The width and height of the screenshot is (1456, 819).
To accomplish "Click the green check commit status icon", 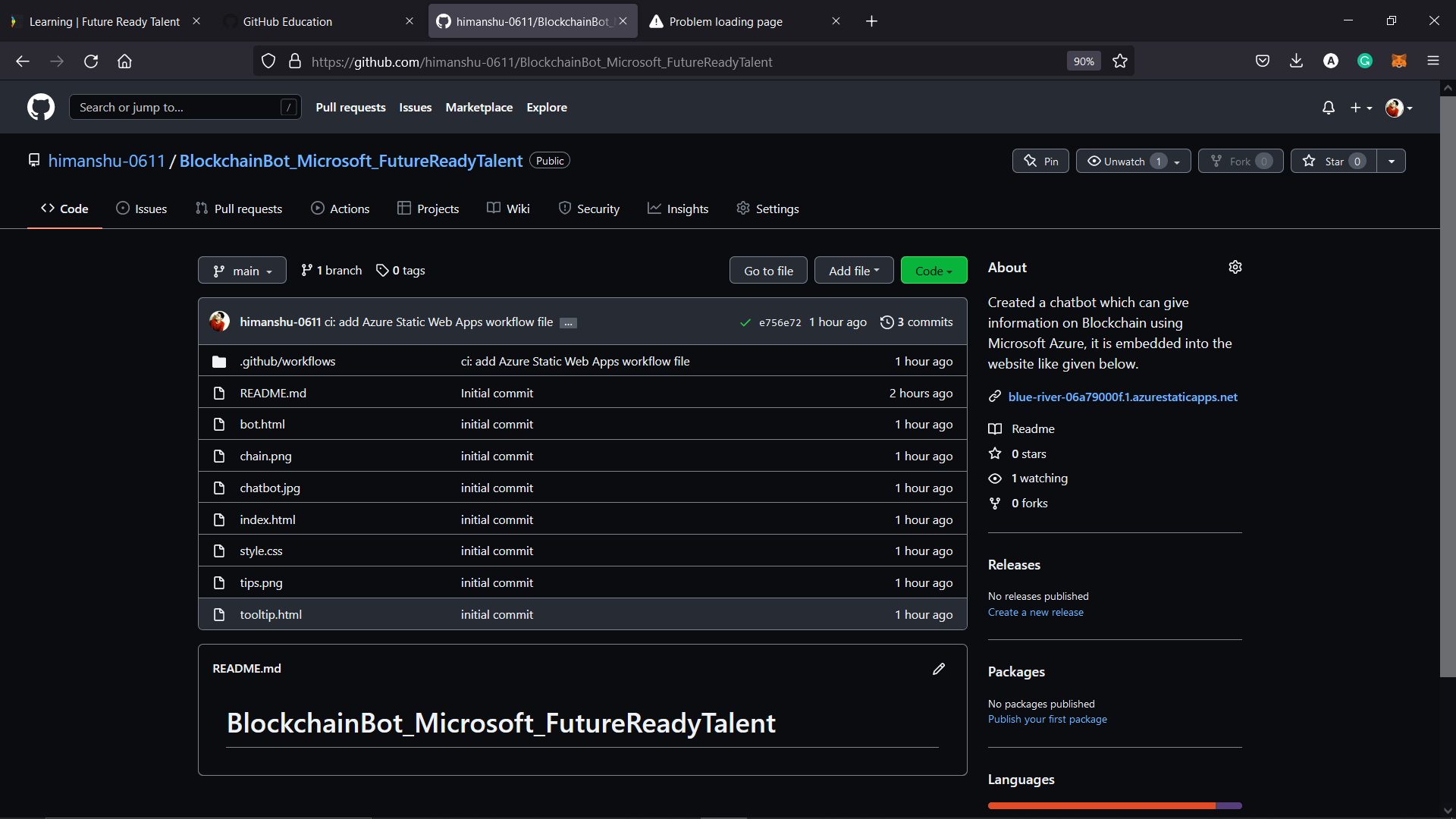I will (x=745, y=322).
